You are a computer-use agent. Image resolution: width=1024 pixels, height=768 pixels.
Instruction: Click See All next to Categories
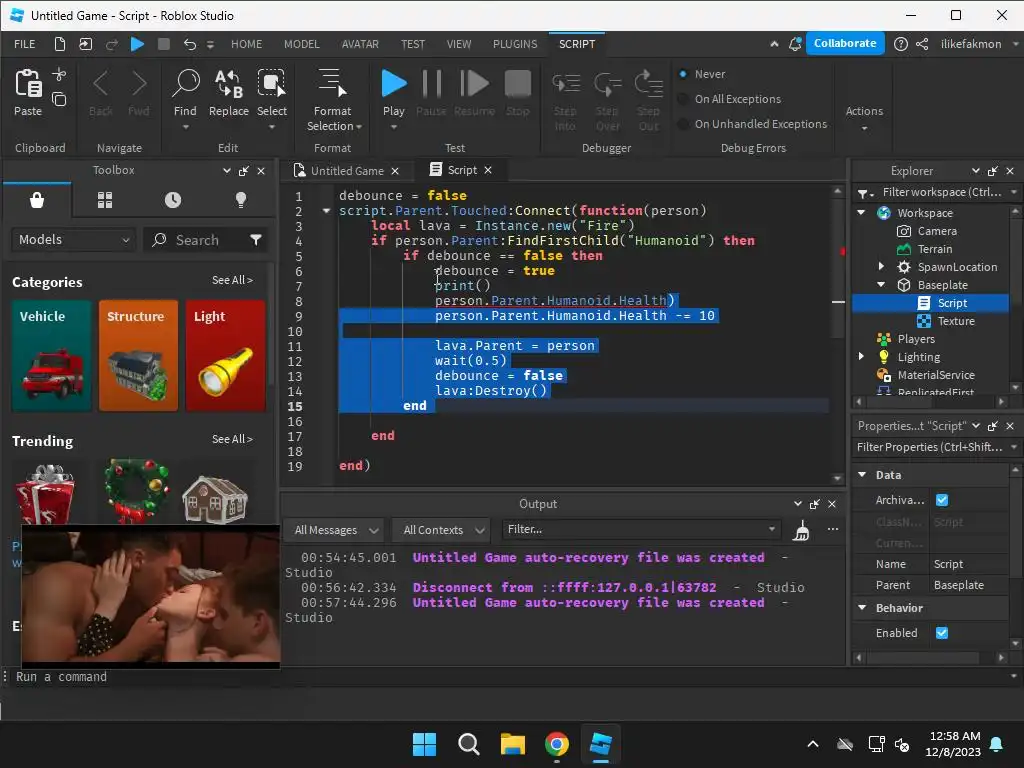point(232,280)
